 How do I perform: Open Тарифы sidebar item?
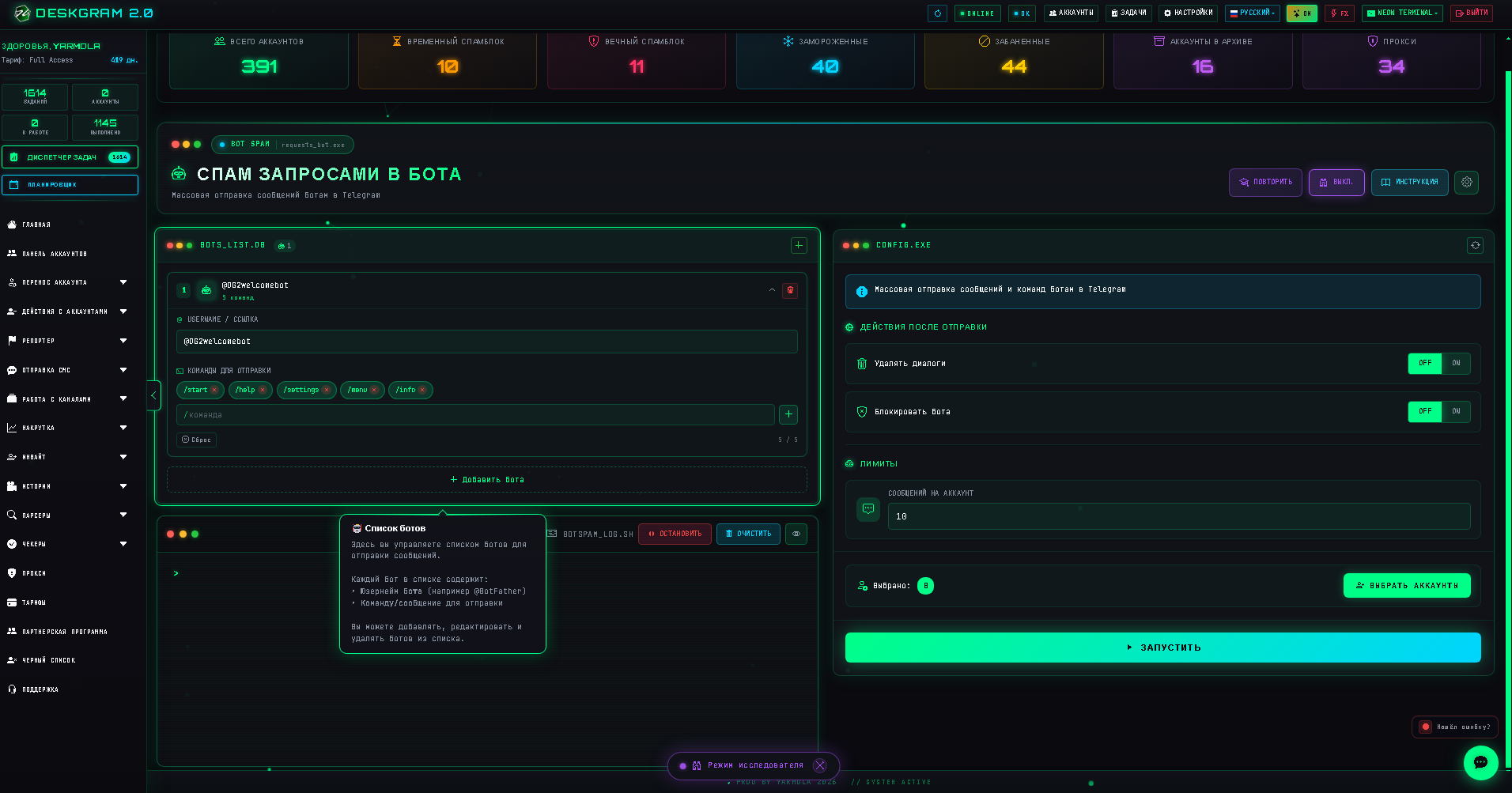pos(34,602)
